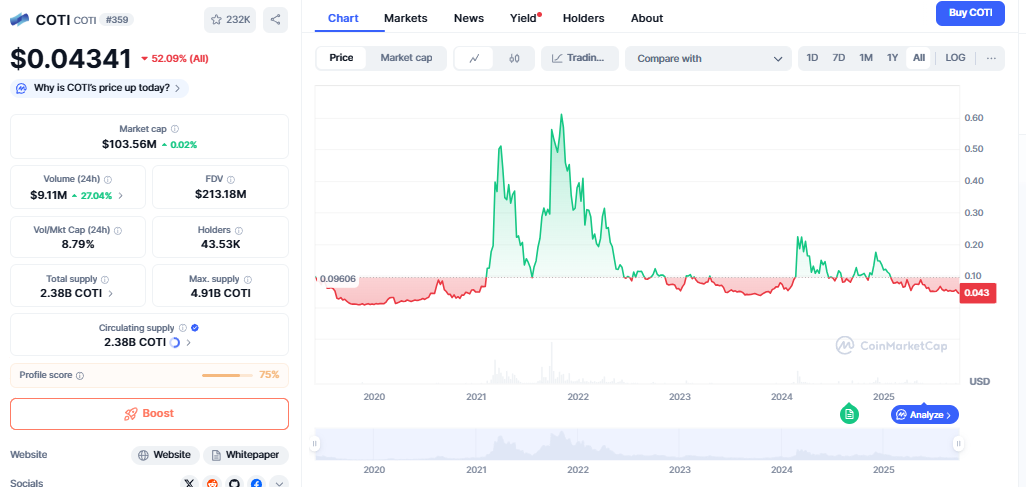Open Facebook social icon

pyautogui.click(x=256, y=483)
